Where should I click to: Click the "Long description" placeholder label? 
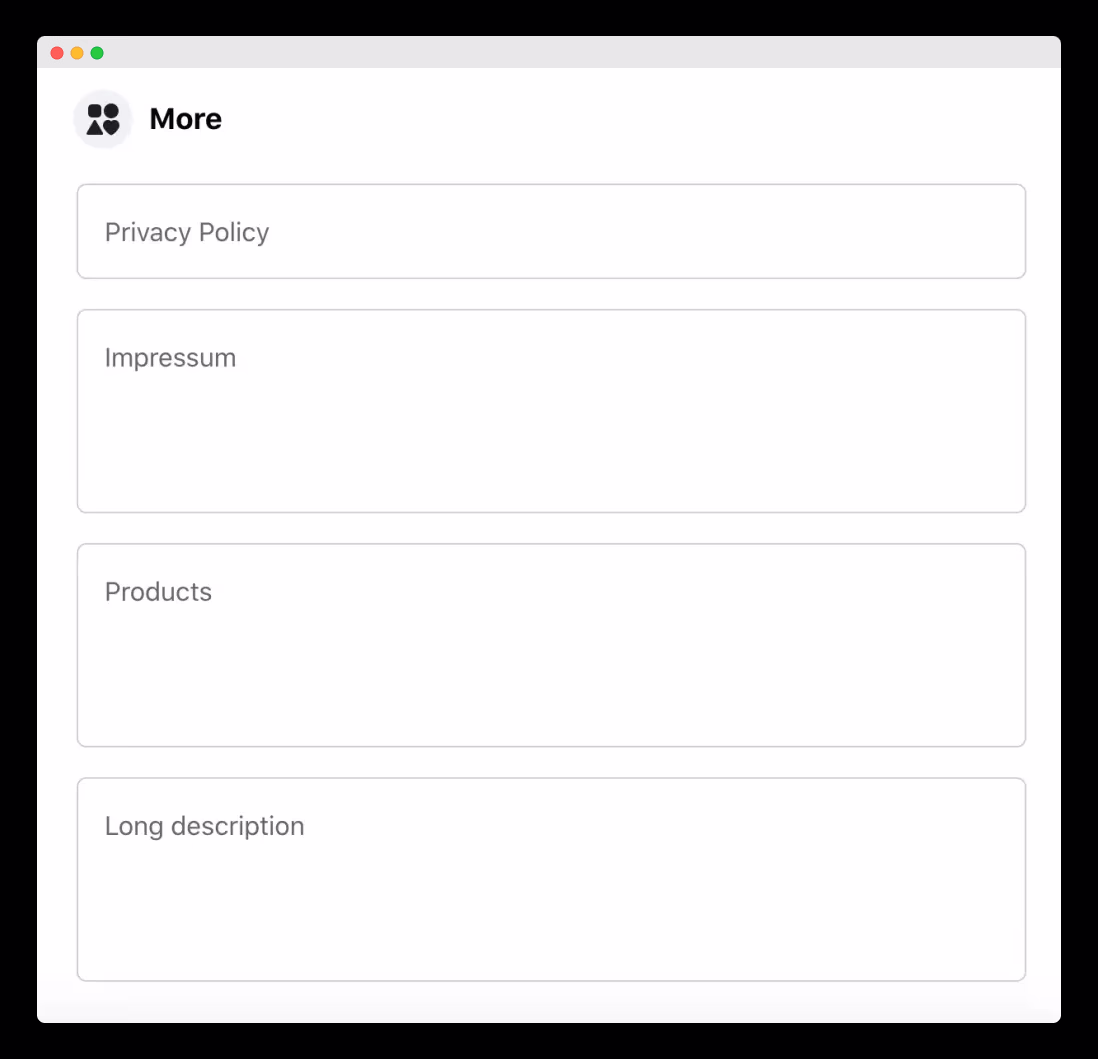(204, 826)
